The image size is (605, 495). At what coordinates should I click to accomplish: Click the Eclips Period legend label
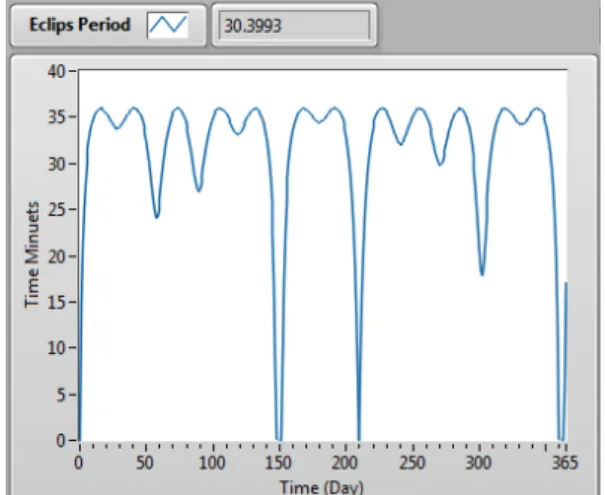[79, 25]
